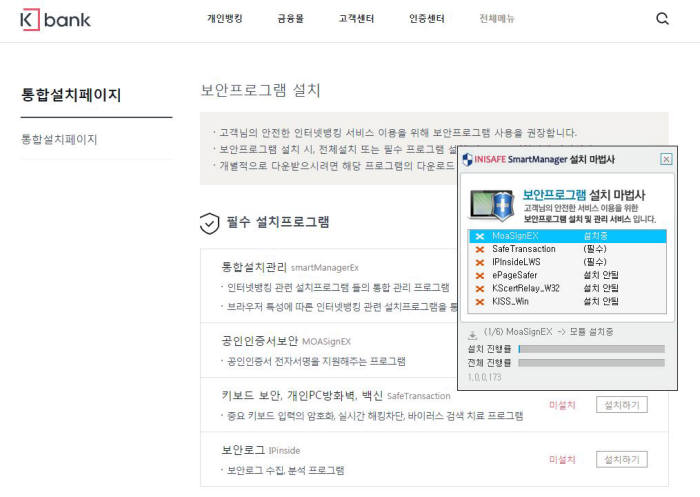Select the KScertRelay_W32 row in installer list
Image resolution: width=700 pixels, height=497 pixels.
pos(567,288)
